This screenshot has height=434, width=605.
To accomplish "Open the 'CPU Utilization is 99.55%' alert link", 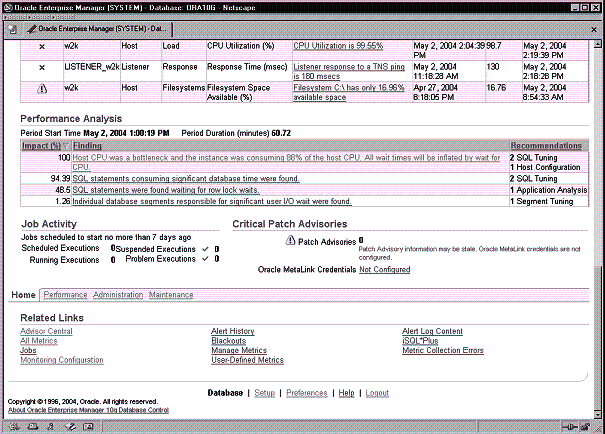I will (338, 46).
